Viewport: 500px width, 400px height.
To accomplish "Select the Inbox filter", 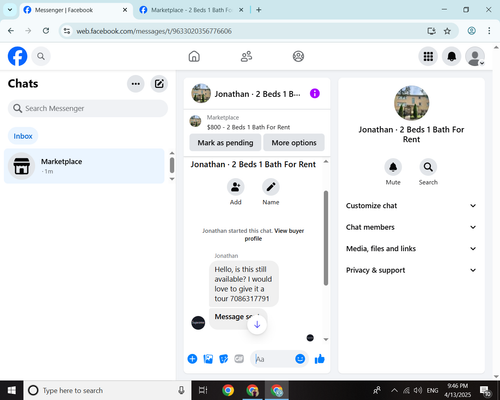I will pyautogui.click(x=23, y=136).
